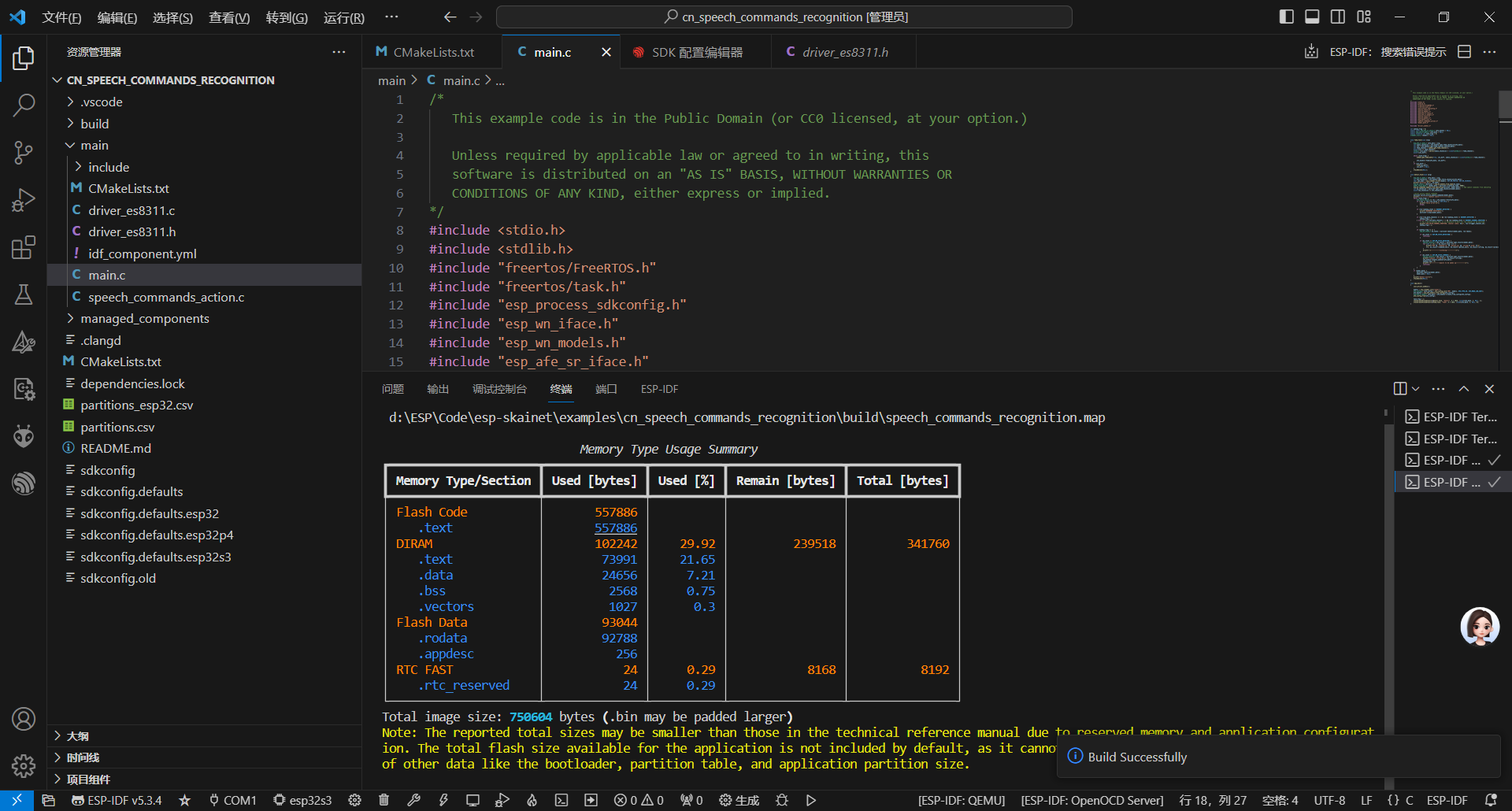Viewport: 1512px width, 811px height.
Task: Open the customize layout button
Action: coord(1364,17)
